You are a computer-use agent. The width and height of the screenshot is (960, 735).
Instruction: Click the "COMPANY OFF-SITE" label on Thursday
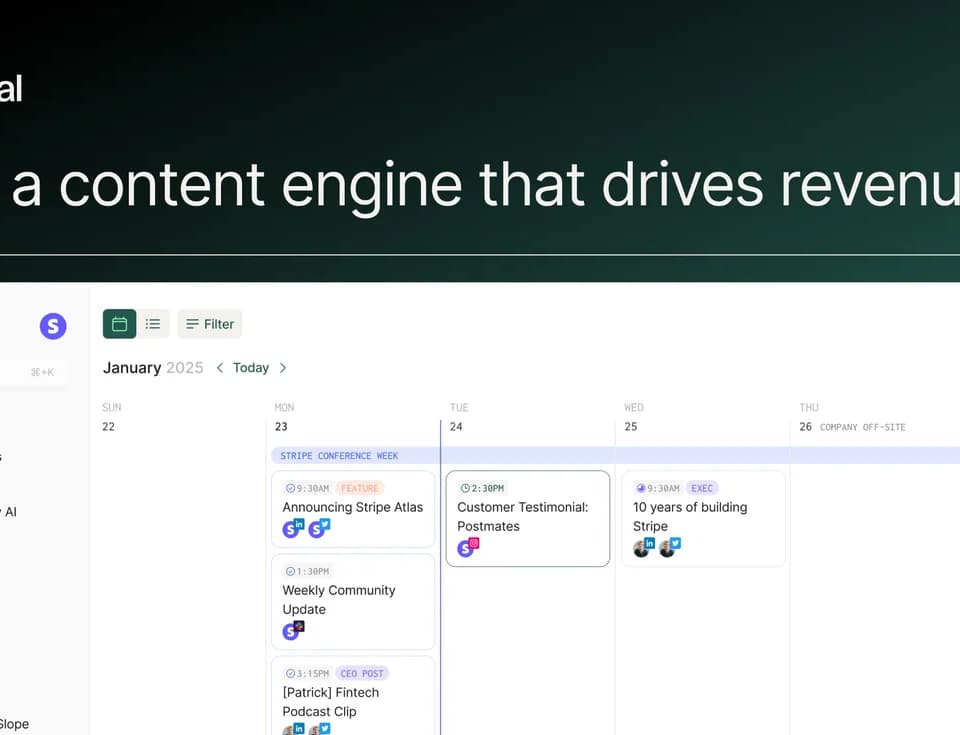[x=863, y=427]
